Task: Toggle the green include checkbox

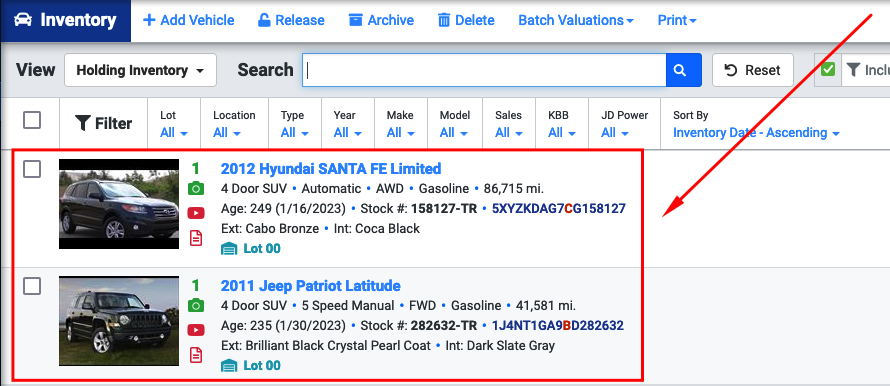Action: (828, 70)
